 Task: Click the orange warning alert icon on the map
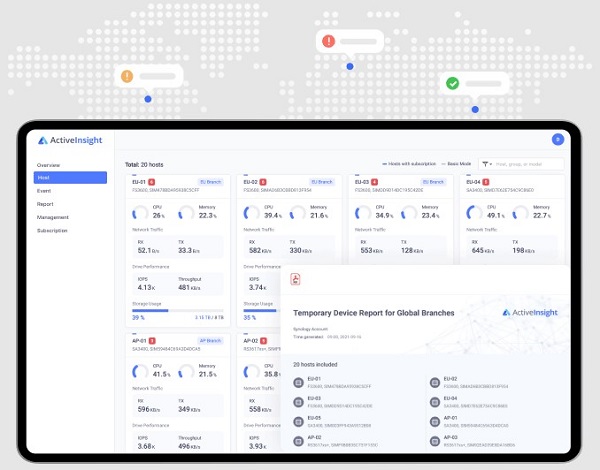[127, 75]
